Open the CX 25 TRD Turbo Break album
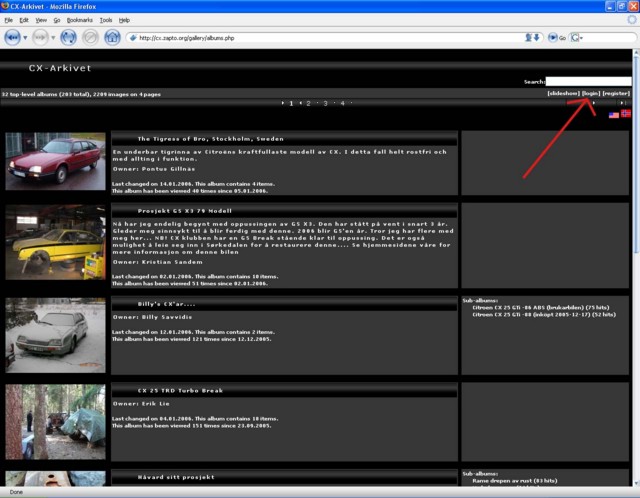 [180, 391]
